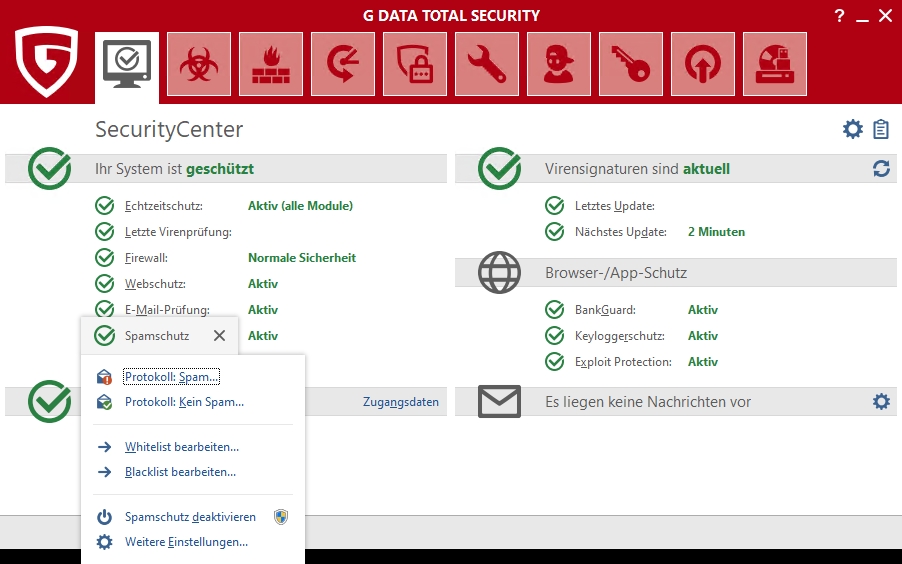Click the Browser-/App-Schutz globe icon
The height and width of the screenshot is (564, 902).
pyautogui.click(x=499, y=272)
